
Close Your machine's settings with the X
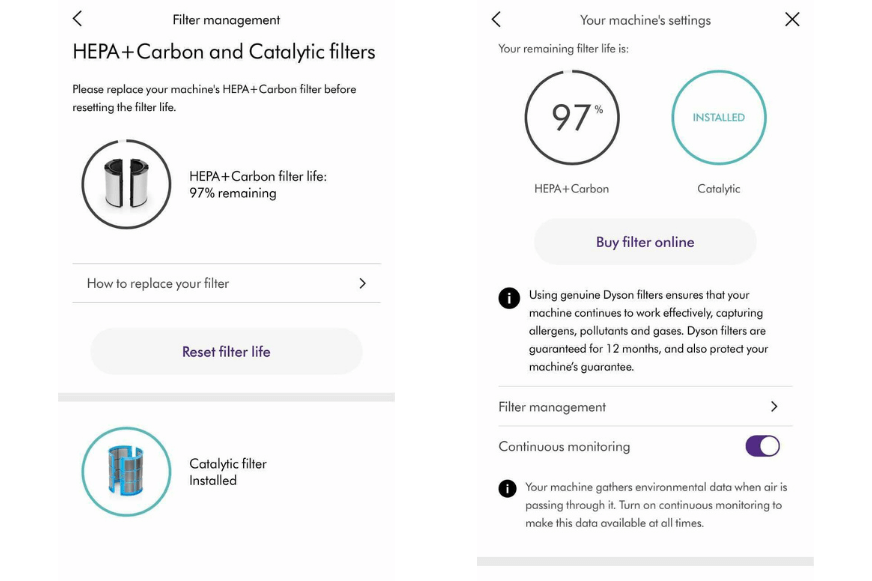(792, 18)
